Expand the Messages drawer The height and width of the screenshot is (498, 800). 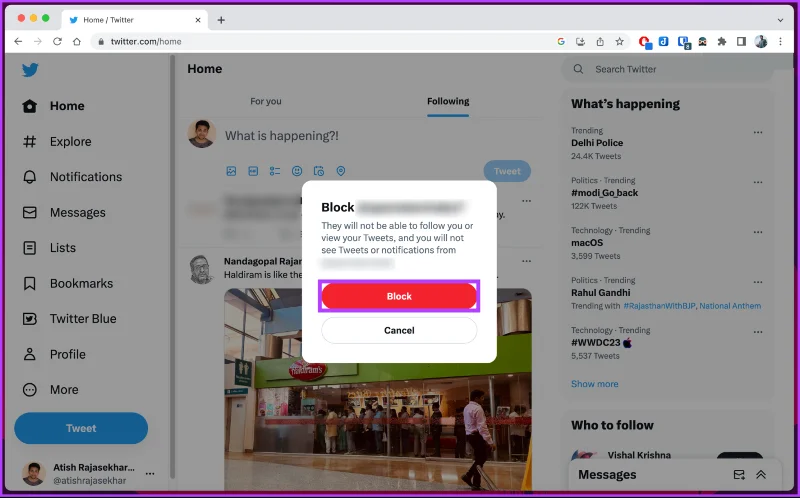[761, 475]
